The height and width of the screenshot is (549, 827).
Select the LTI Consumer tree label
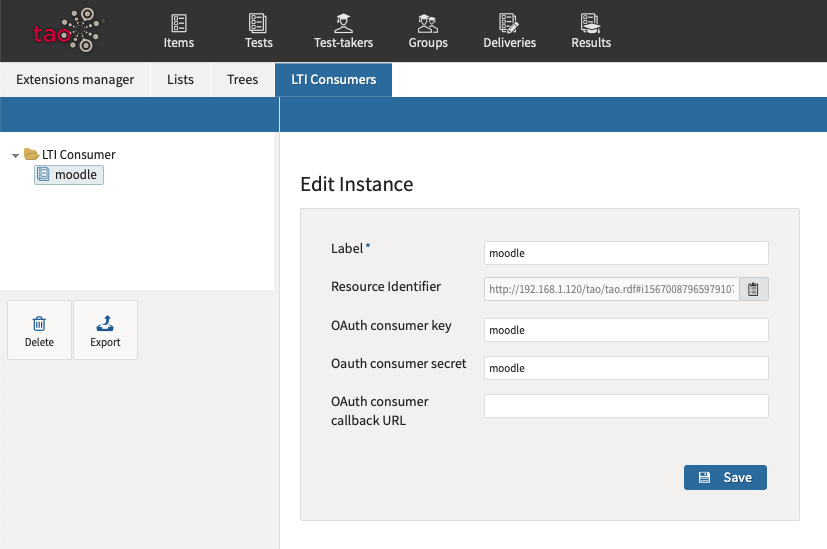[x=79, y=155]
